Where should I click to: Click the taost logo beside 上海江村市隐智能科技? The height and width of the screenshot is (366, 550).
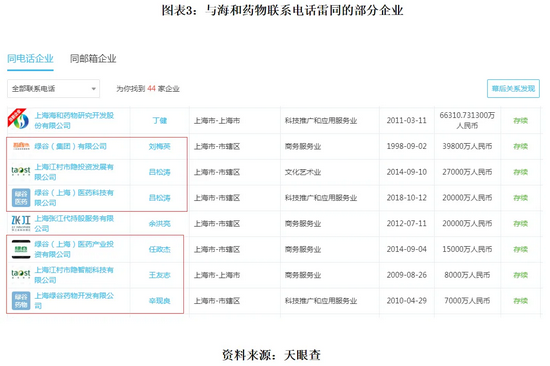(x=21, y=274)
